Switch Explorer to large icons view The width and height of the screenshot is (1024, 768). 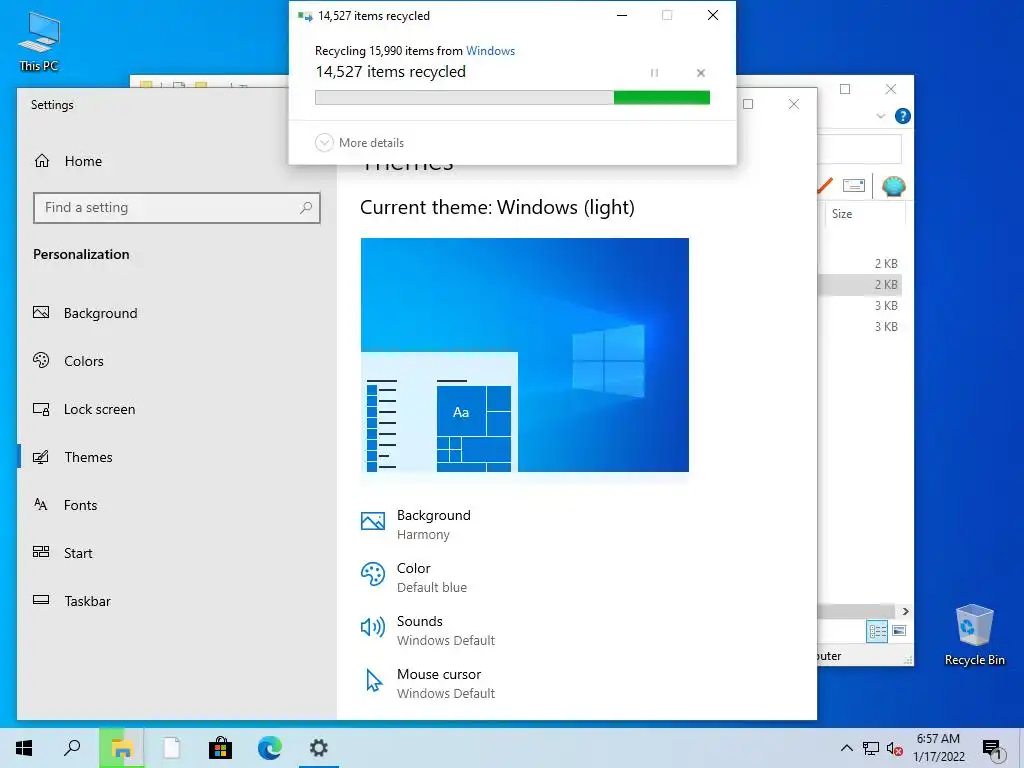pyautogui.click(x=899, y=631)
